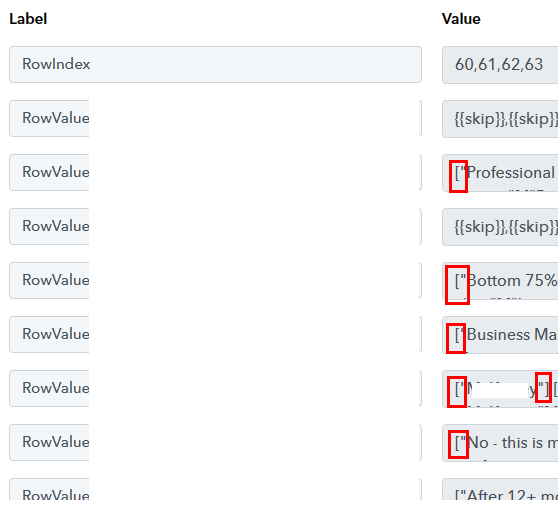Click the "No - this is m" value field
558x509 pixels.
click(x=500, y=443)
